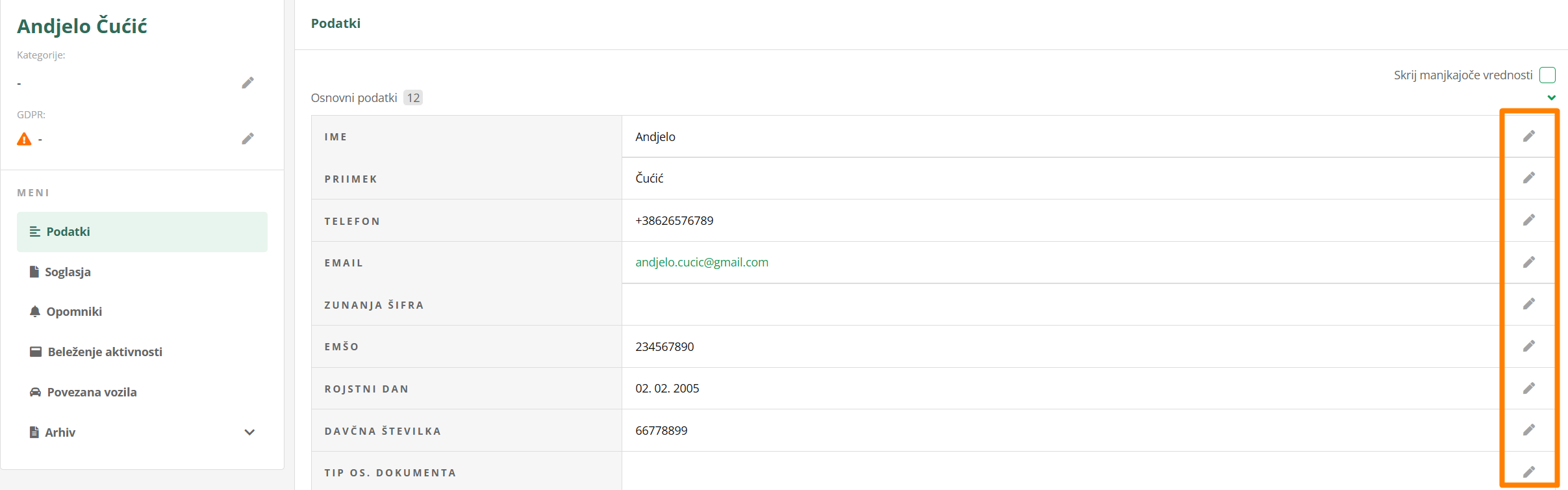The height and width of the screenshot is (490, 1568).
Task: Click the andjelo.cucic@gmail.com email link
Action: [x=702, y=262]
